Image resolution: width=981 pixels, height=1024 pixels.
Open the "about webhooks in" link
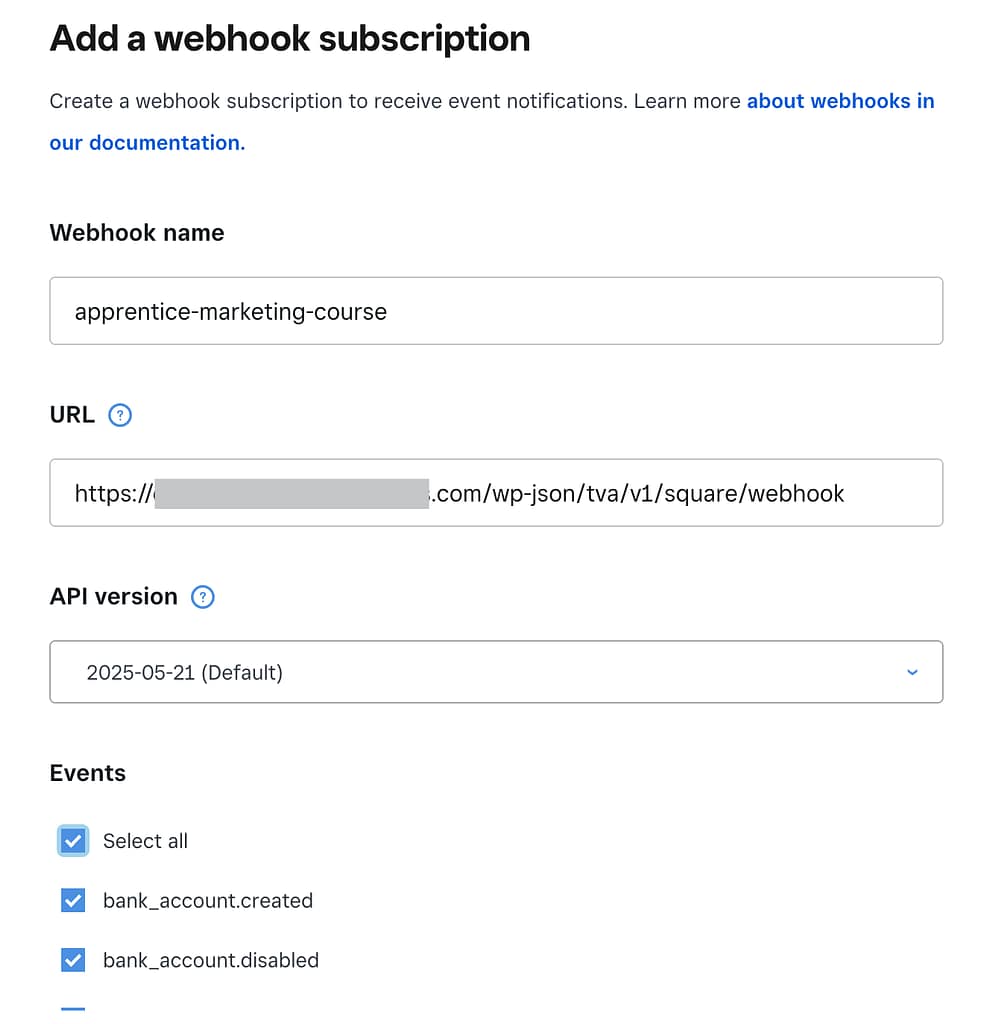(840, 101)
